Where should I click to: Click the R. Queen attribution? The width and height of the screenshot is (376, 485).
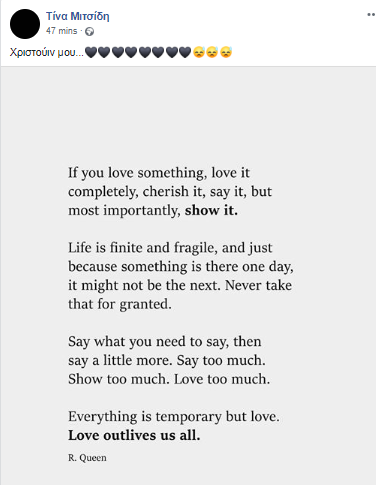(x=87, y=458)
